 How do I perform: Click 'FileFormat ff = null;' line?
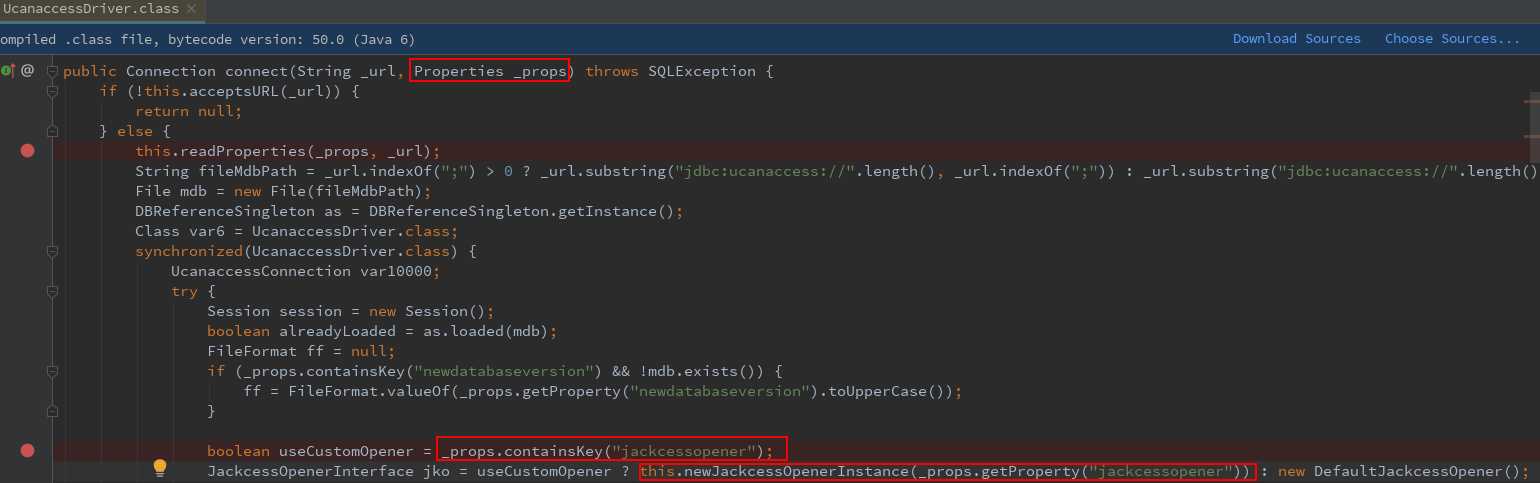tap(301, 351)
